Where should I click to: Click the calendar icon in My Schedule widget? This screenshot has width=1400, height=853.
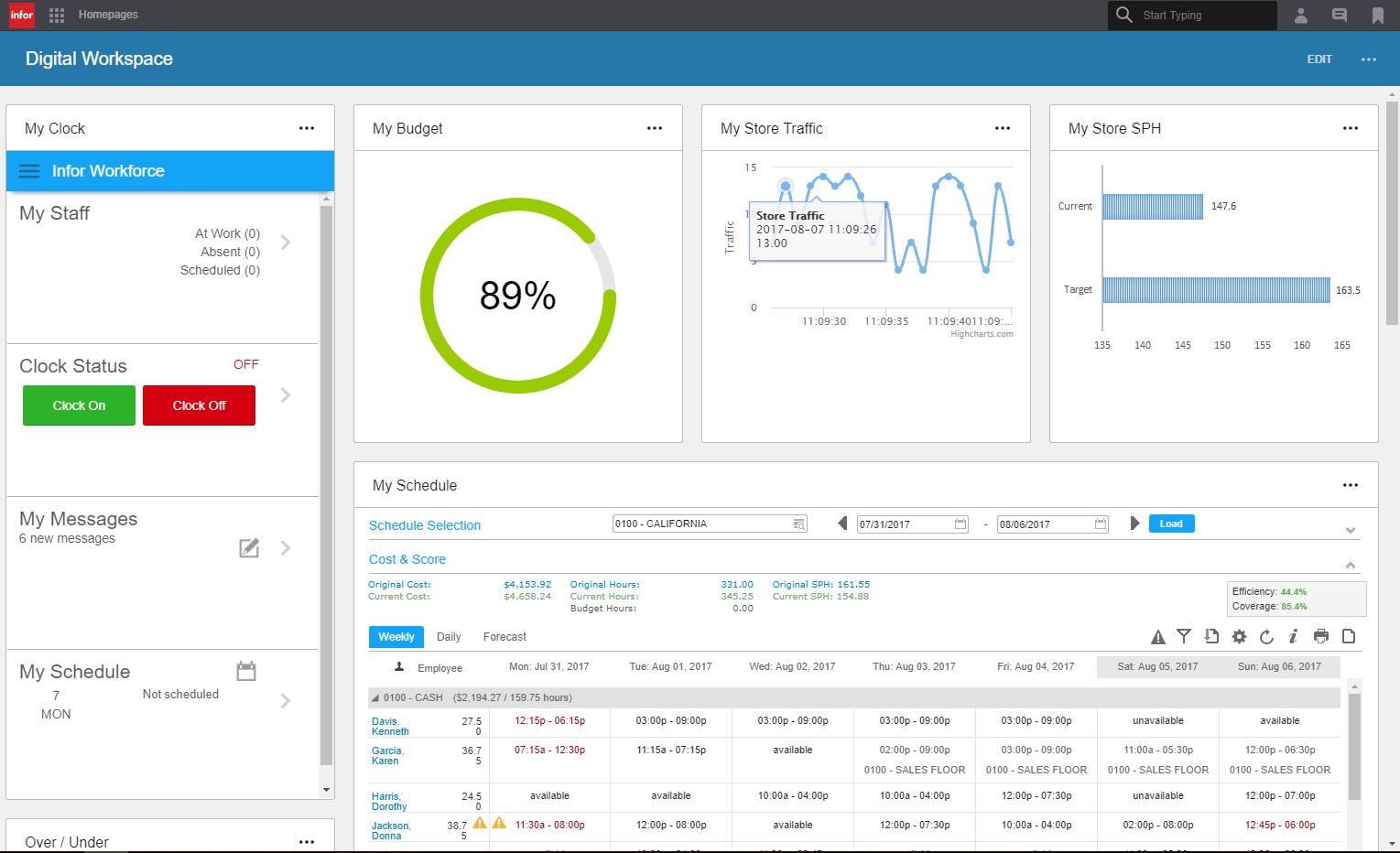pyautogui.click(x=245, y=671)
